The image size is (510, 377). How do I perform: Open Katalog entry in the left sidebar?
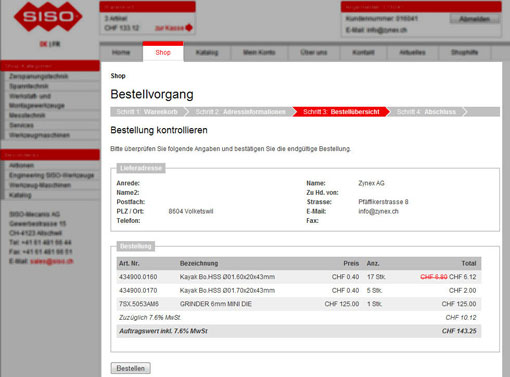click(20, 195)
